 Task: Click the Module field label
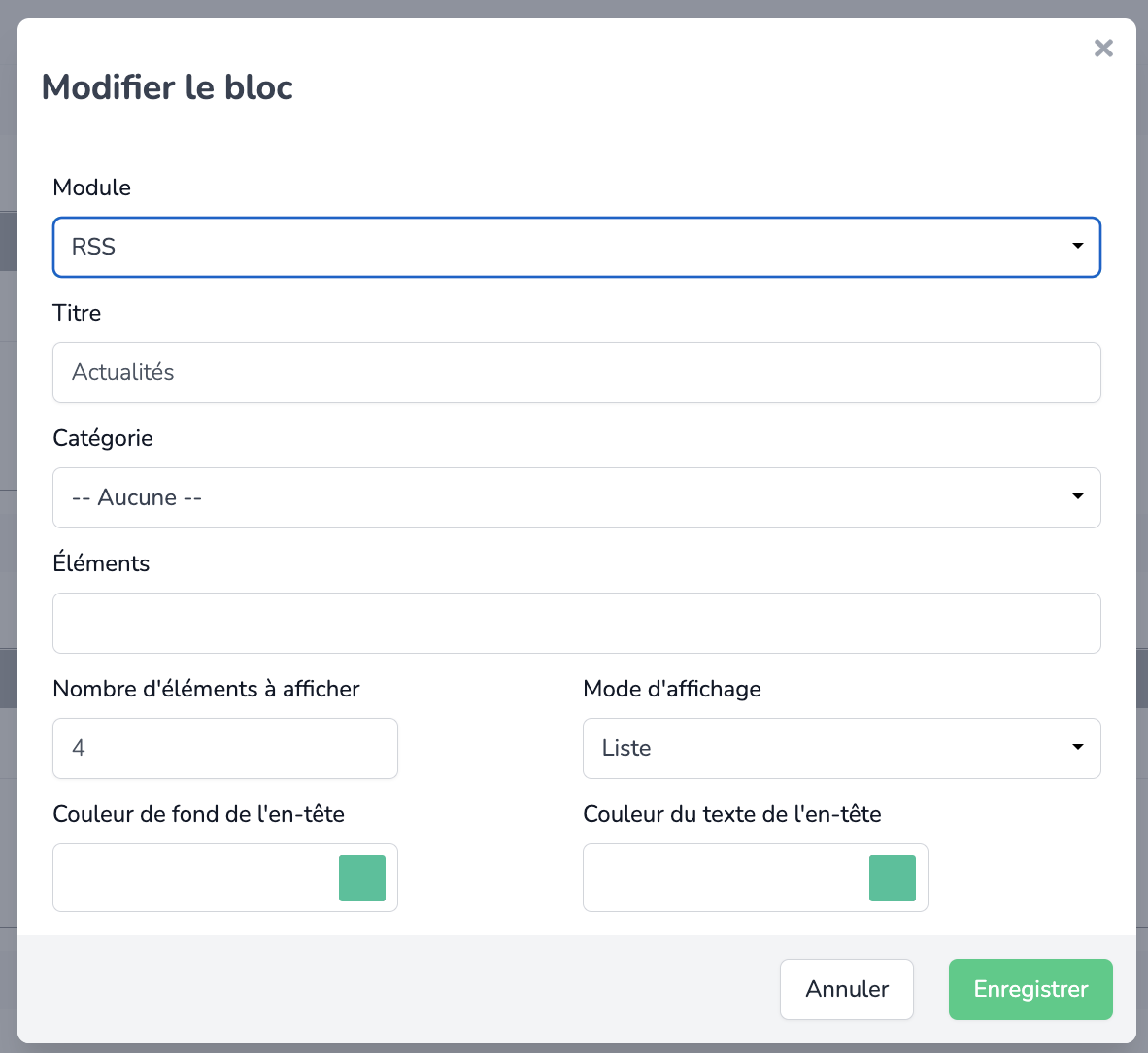92,187
